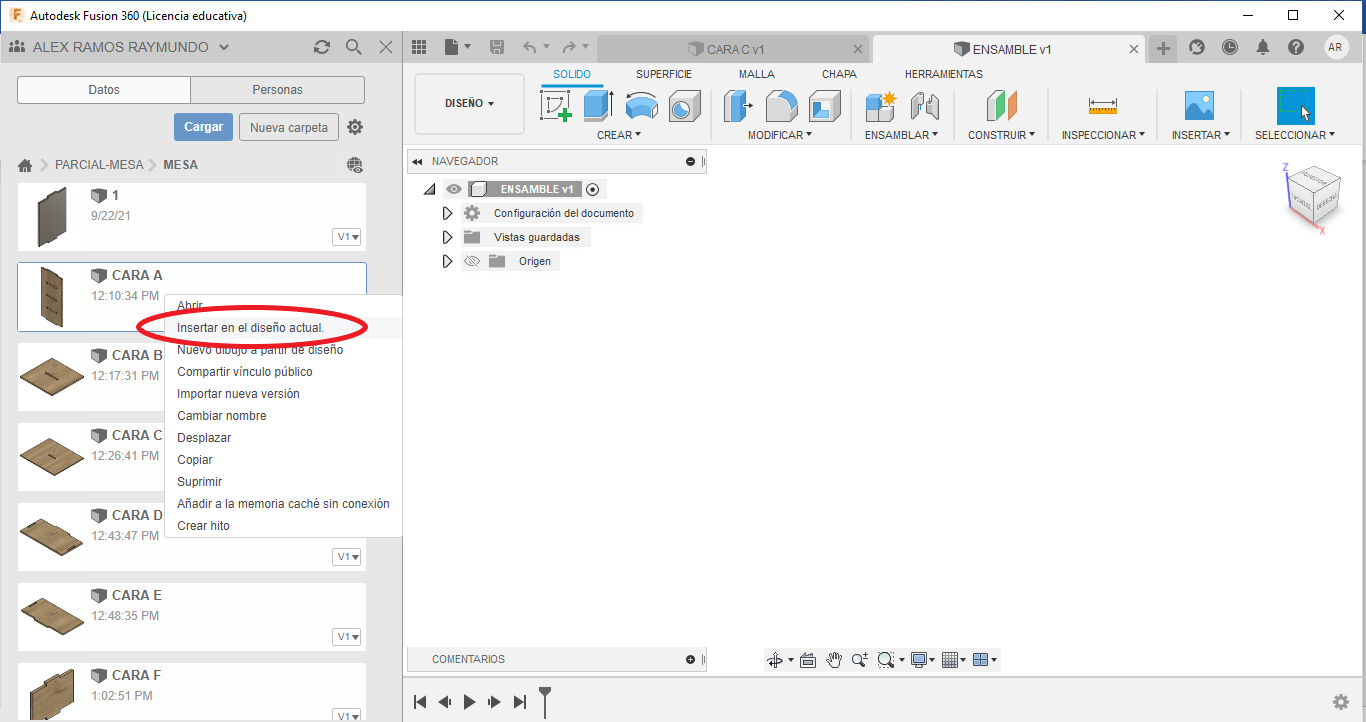Viewport: 1366px width, 722px height.
Task: Open the CONSTRUIR dropdown menu
Action: pyautogui.click(x=1001, y=135)
